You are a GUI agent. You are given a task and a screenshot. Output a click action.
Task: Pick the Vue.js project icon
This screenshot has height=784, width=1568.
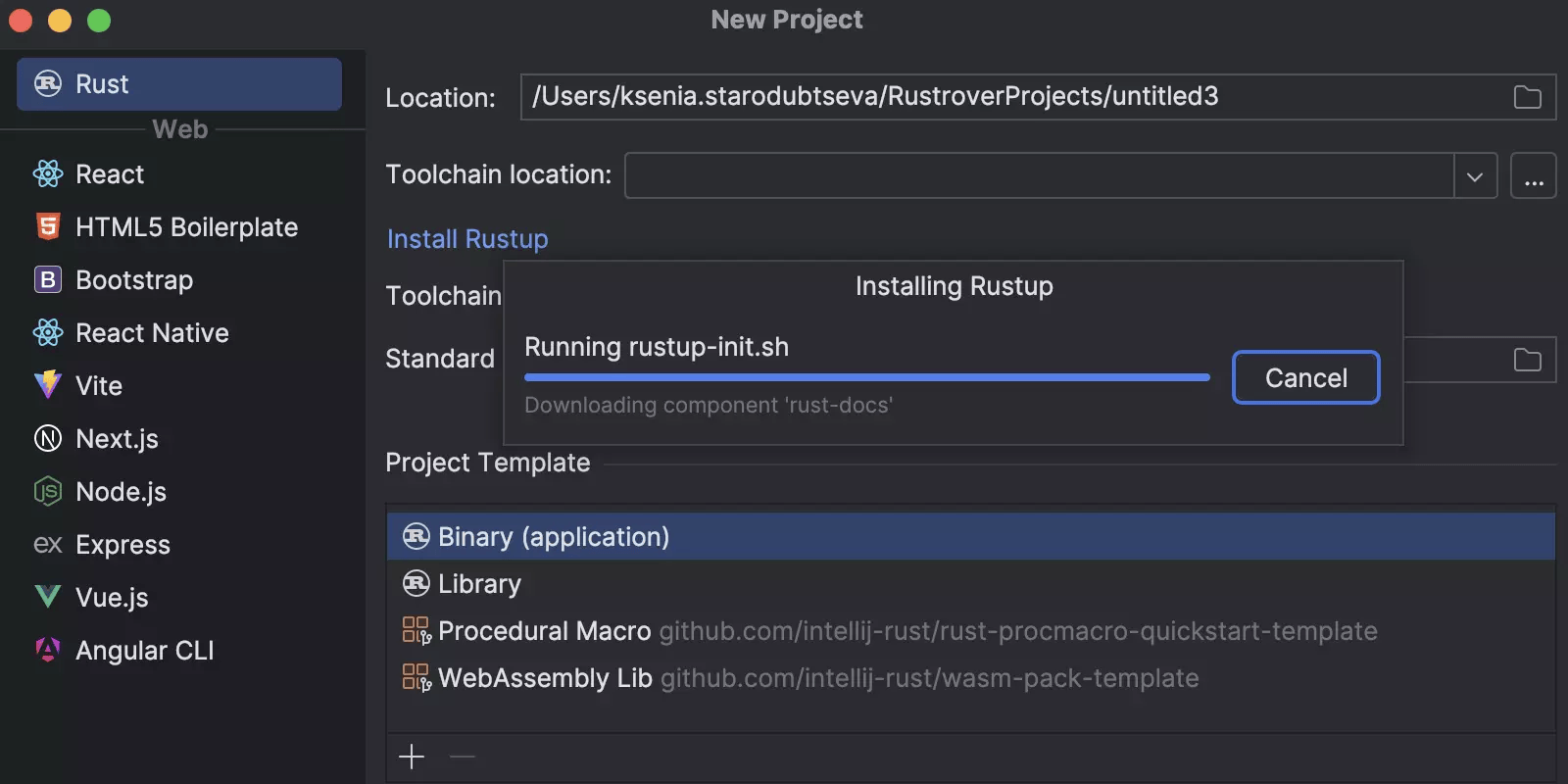[48, 598]
